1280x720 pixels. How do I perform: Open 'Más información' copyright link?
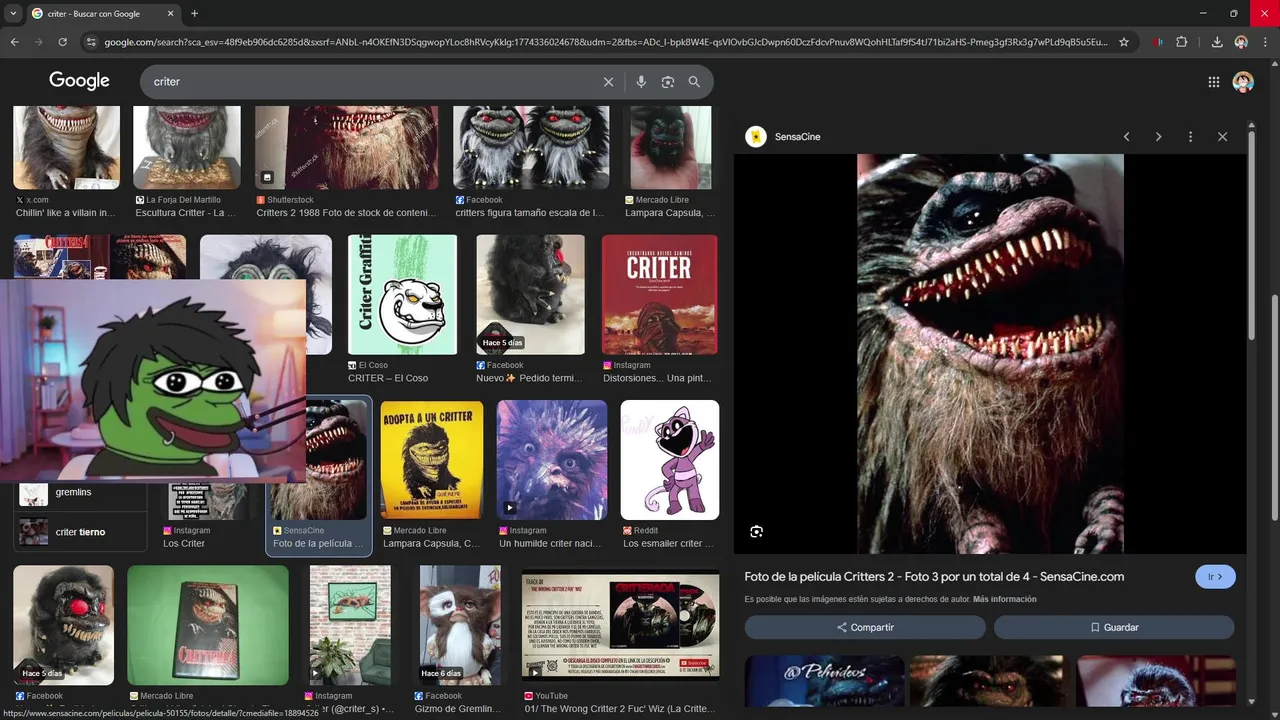[x=1004, y=599]
